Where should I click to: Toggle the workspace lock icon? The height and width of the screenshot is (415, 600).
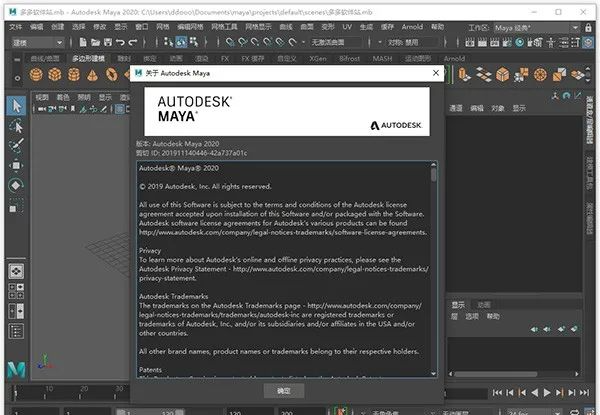588,28
